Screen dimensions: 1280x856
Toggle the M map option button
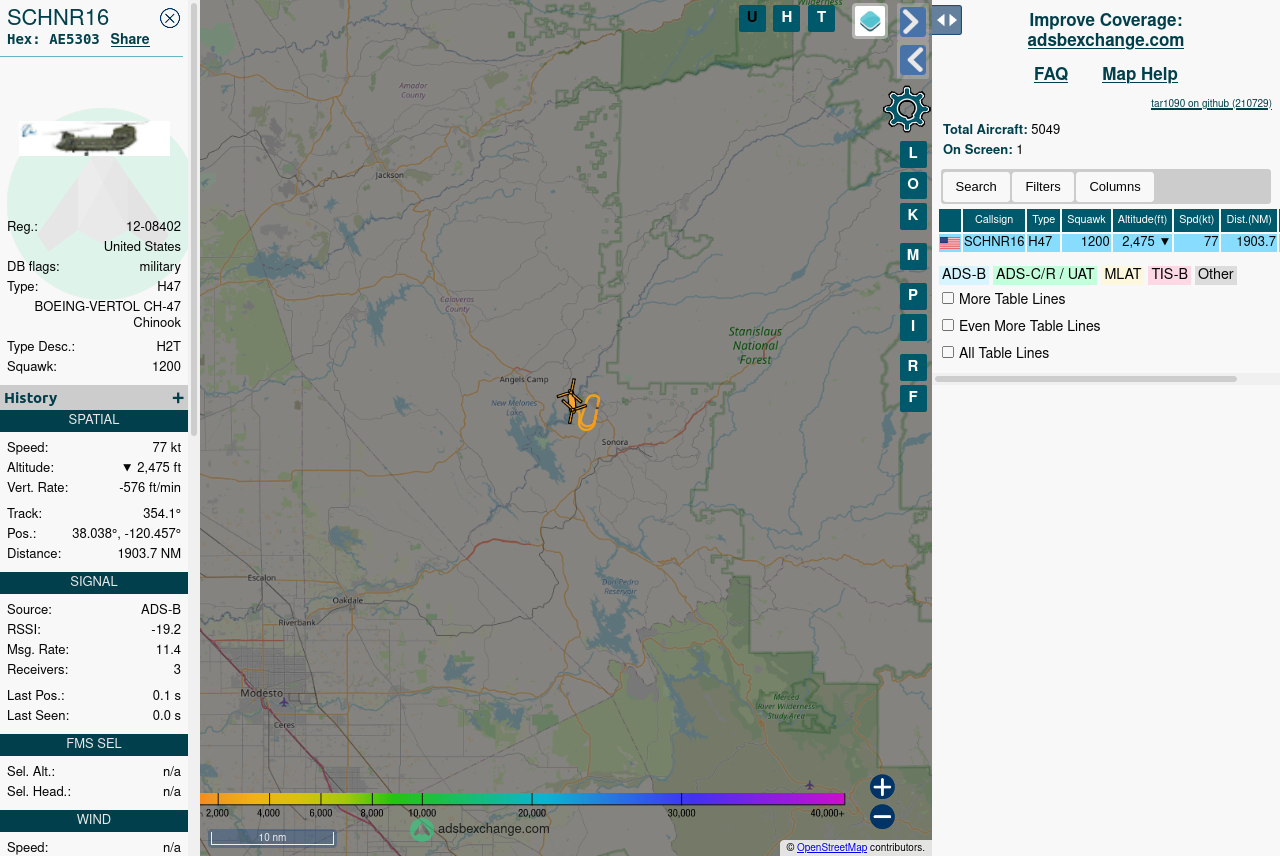913,256
